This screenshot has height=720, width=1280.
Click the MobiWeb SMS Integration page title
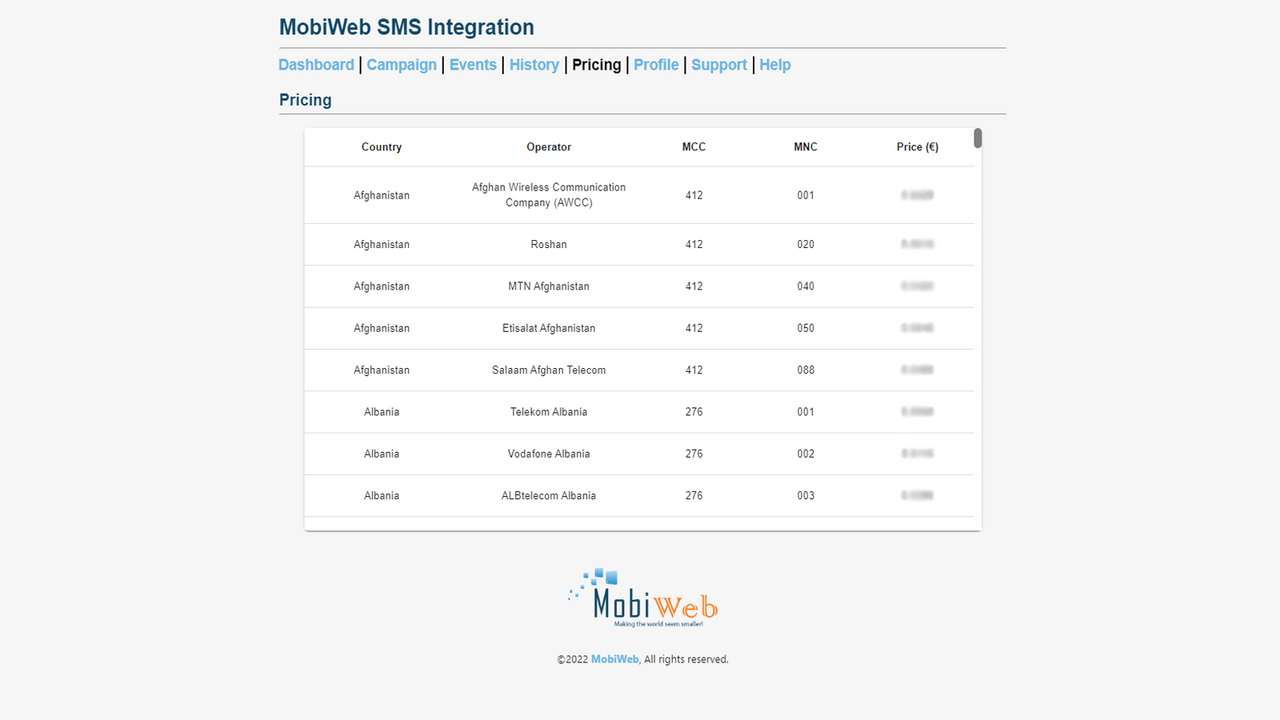click(x=407, y=28)
